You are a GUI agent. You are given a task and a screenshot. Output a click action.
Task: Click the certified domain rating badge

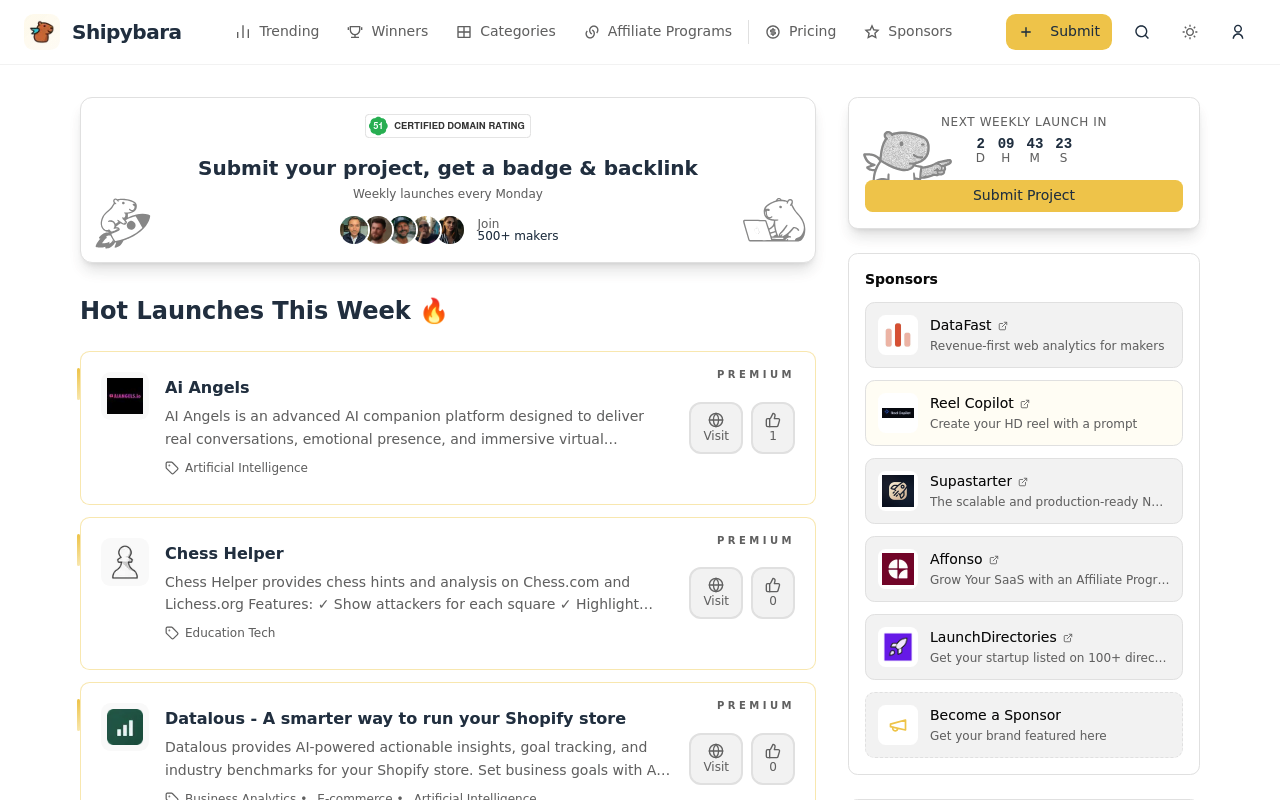(x=448, y=126)
